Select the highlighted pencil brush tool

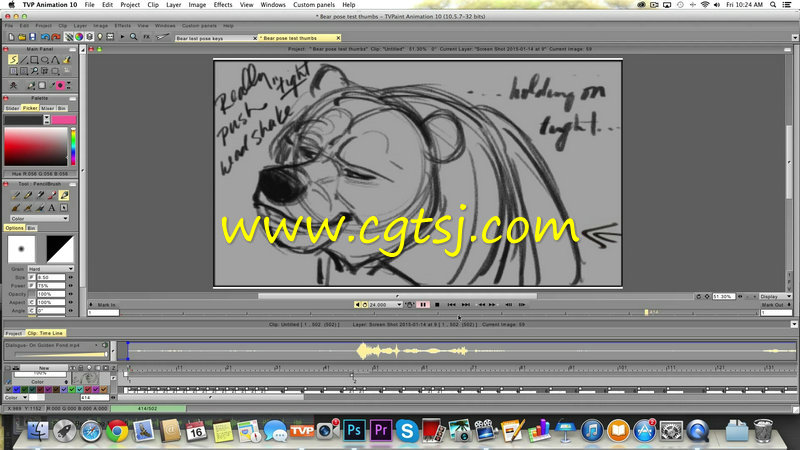[x=64, y=195]
